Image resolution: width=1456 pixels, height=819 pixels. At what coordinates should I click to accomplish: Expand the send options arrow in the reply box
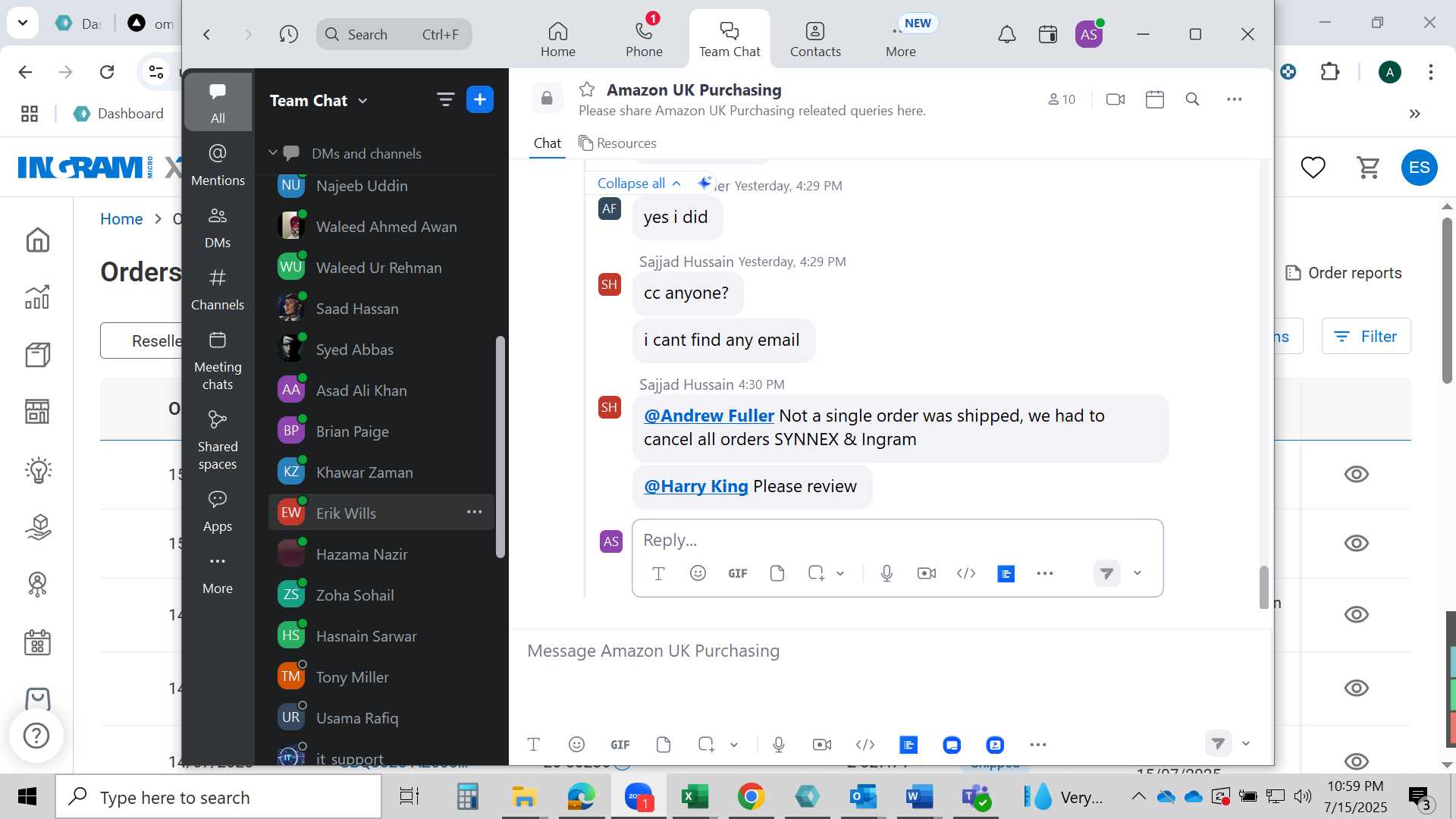1137,573
